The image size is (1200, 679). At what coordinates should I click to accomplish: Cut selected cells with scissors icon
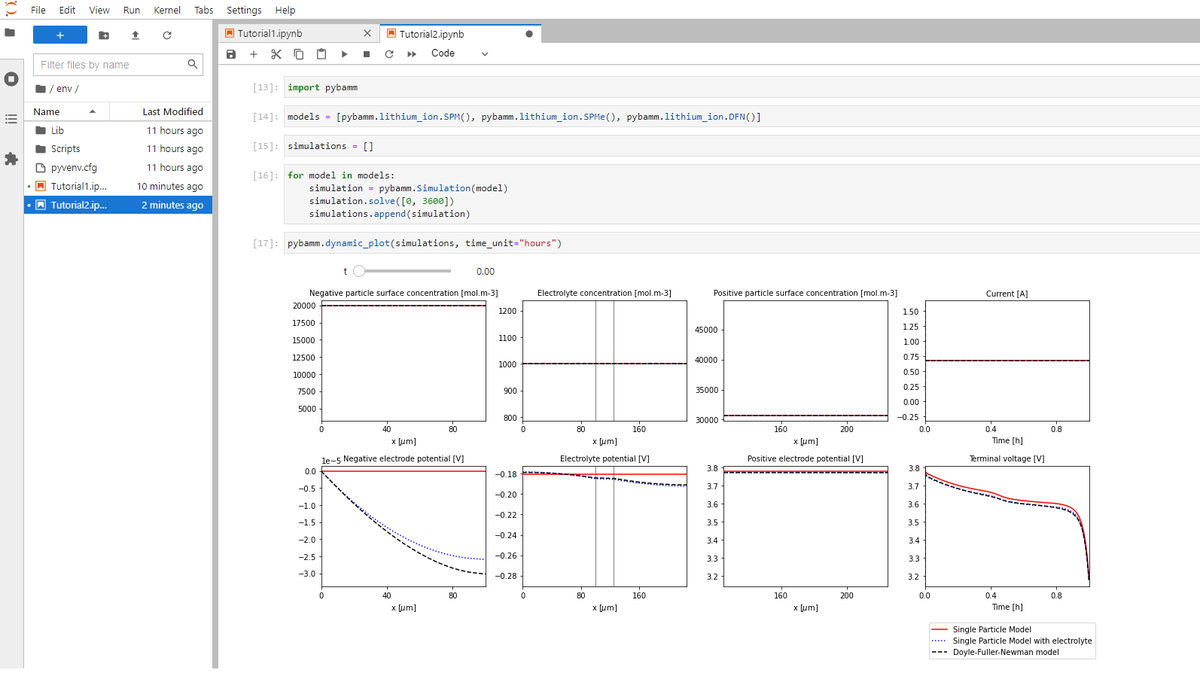276,54
